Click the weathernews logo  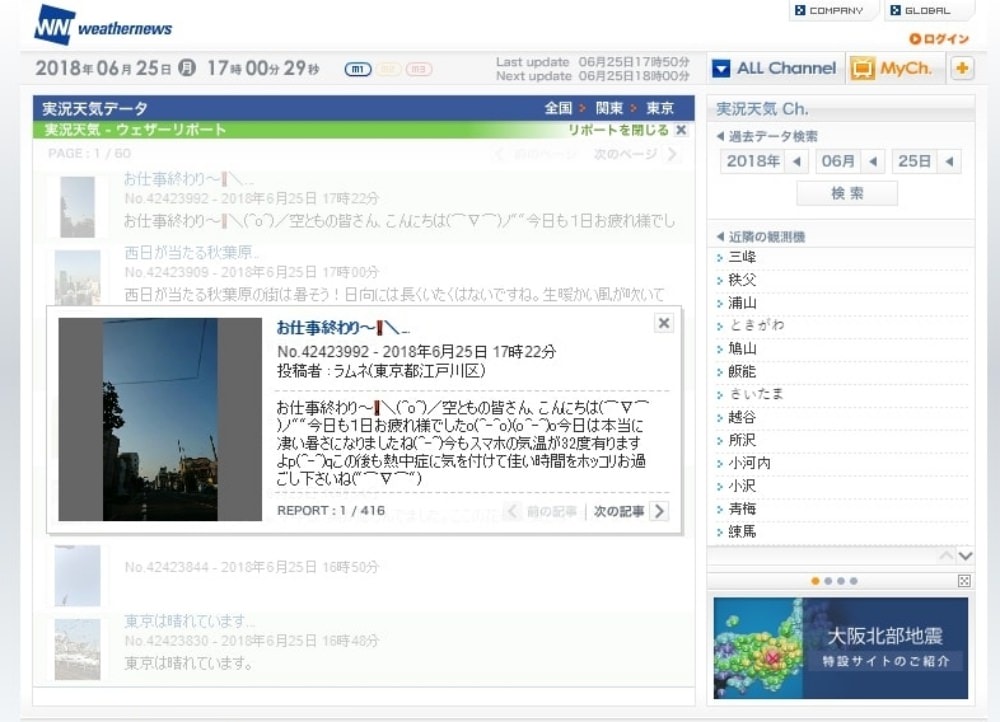click(103, 25)
